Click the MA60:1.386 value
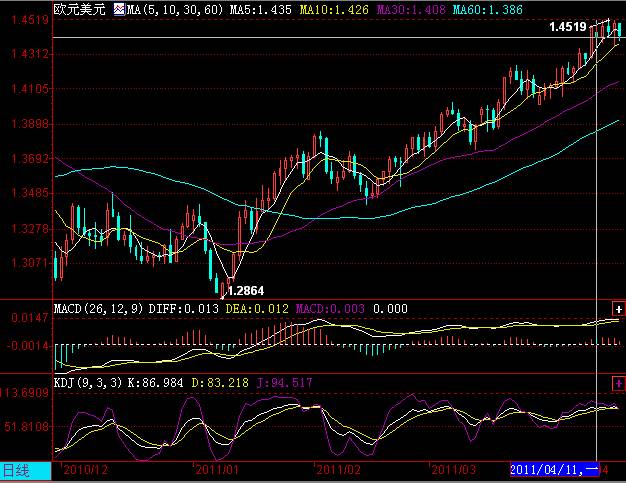The image size is (626, 483). pyautogui.click(x=487, y=10)
